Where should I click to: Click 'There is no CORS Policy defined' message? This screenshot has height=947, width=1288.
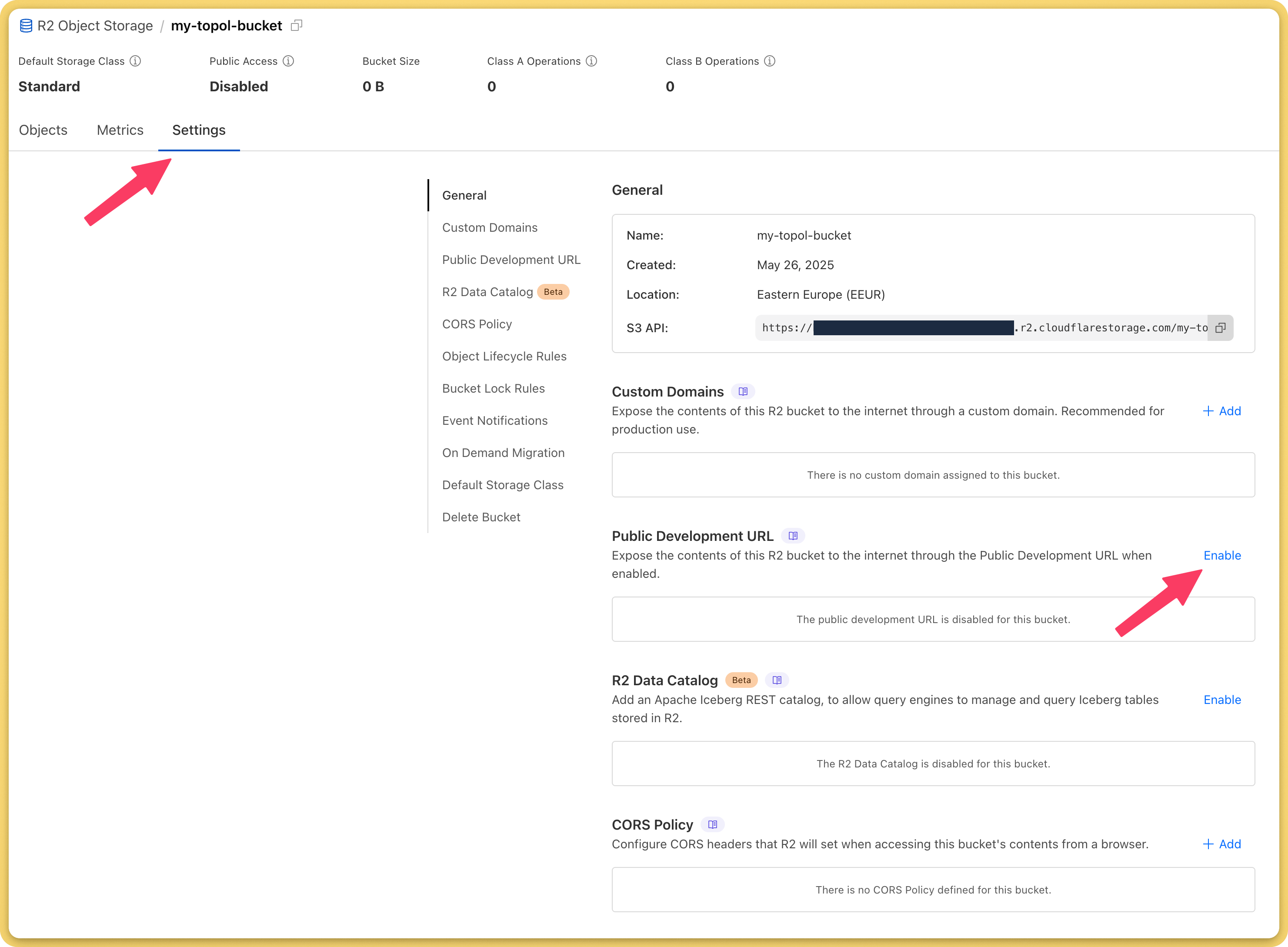coord(933,890)
